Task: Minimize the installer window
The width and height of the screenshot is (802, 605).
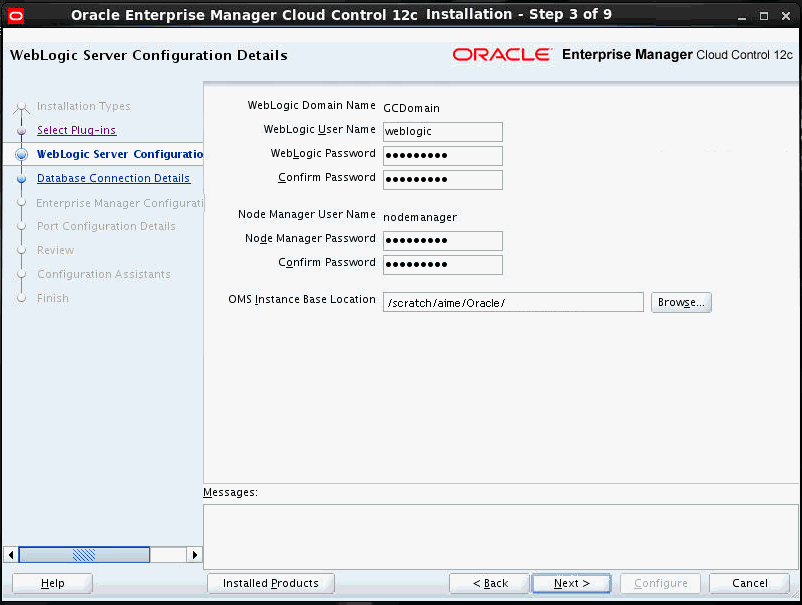Action: pos(742,16)
